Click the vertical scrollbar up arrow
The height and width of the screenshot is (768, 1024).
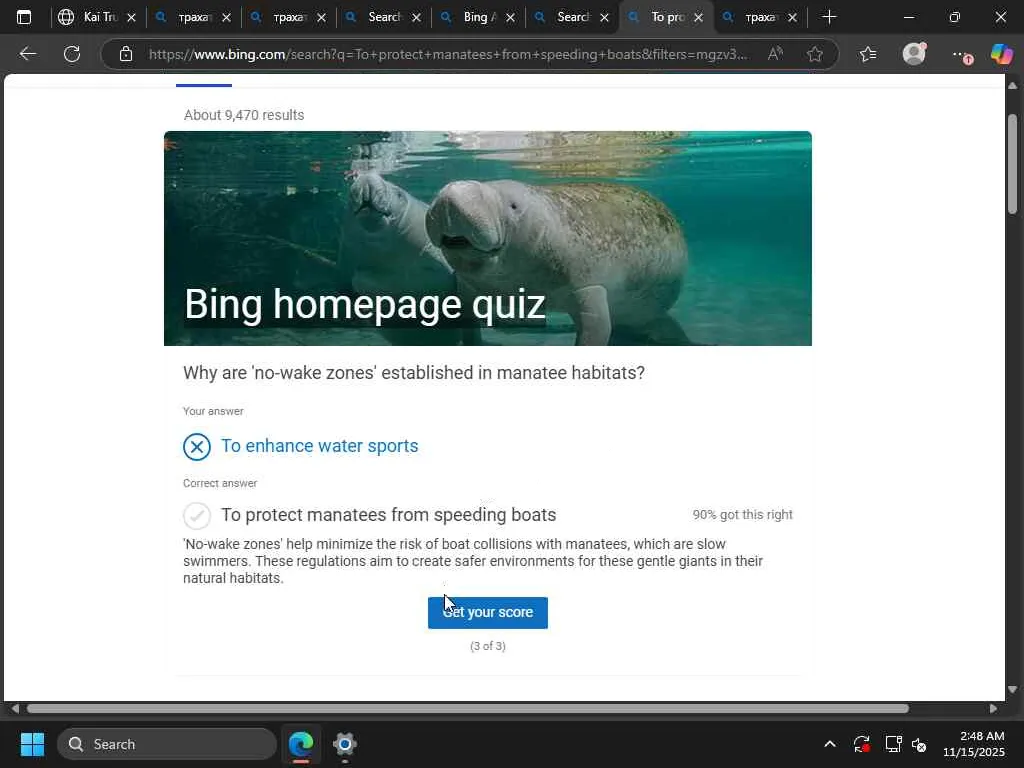click(x=1012, y=86)
